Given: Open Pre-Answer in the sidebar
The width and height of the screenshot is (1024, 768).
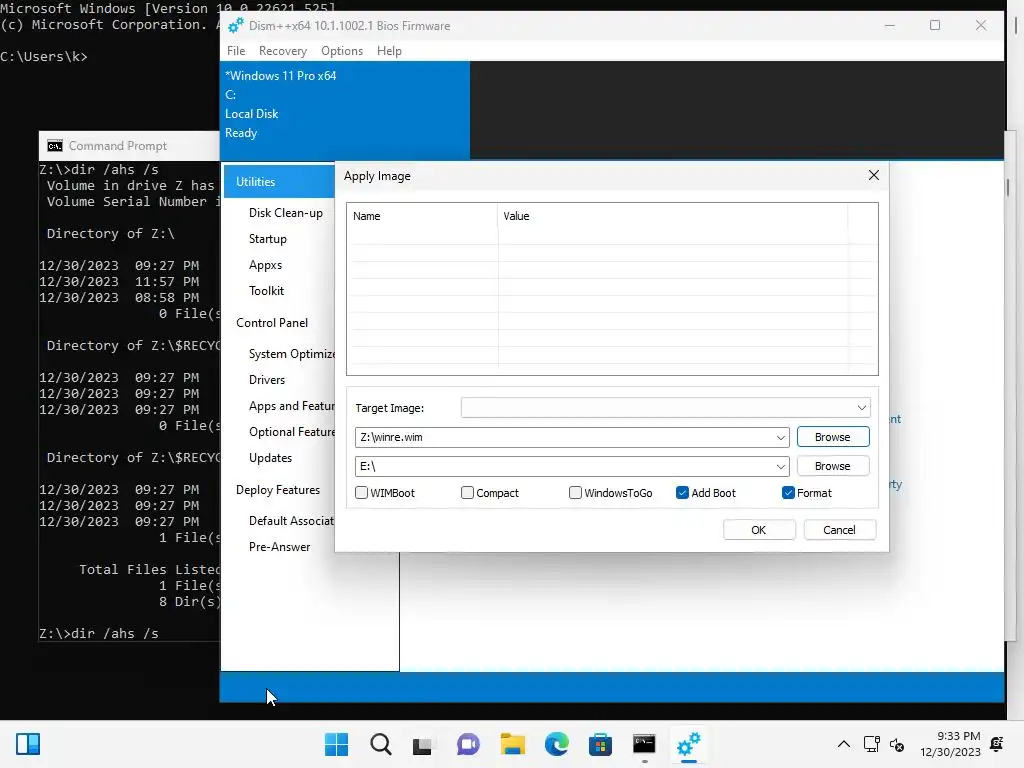Looking at the screenshot, I should coord(280,547).
